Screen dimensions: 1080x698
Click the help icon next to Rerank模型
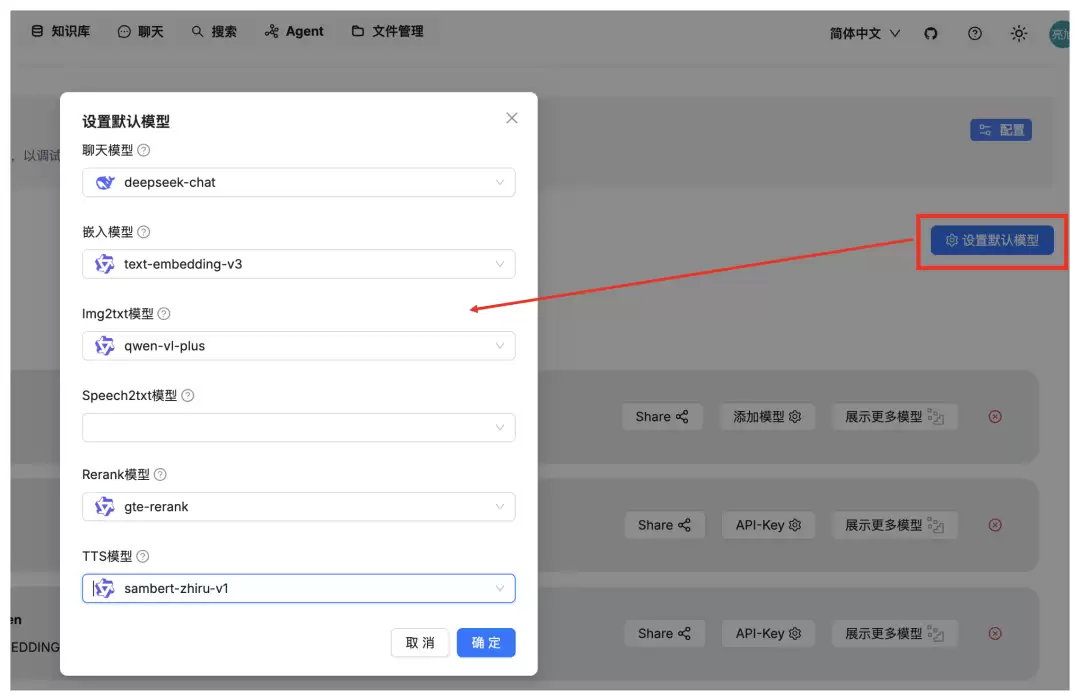160,475
